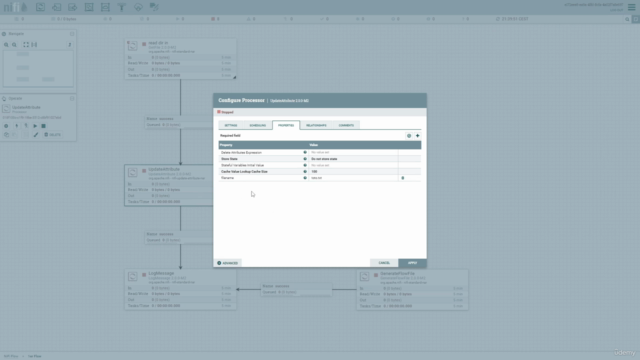The width and height of the screenshot is (640, 360).
Task: Click the search magnifier in status bar
Action: 627,19
